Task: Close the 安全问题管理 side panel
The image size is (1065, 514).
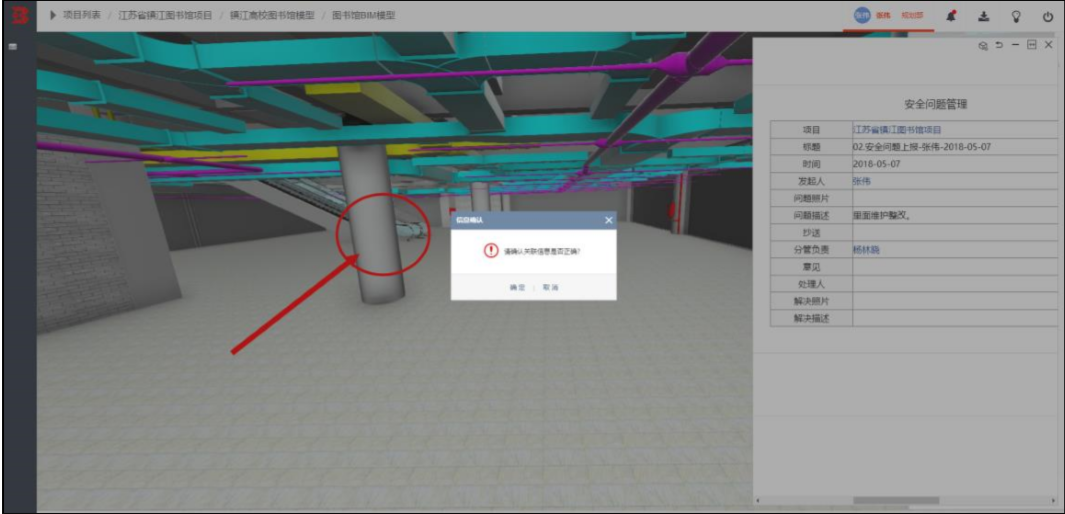Action: coord(1049,45)
